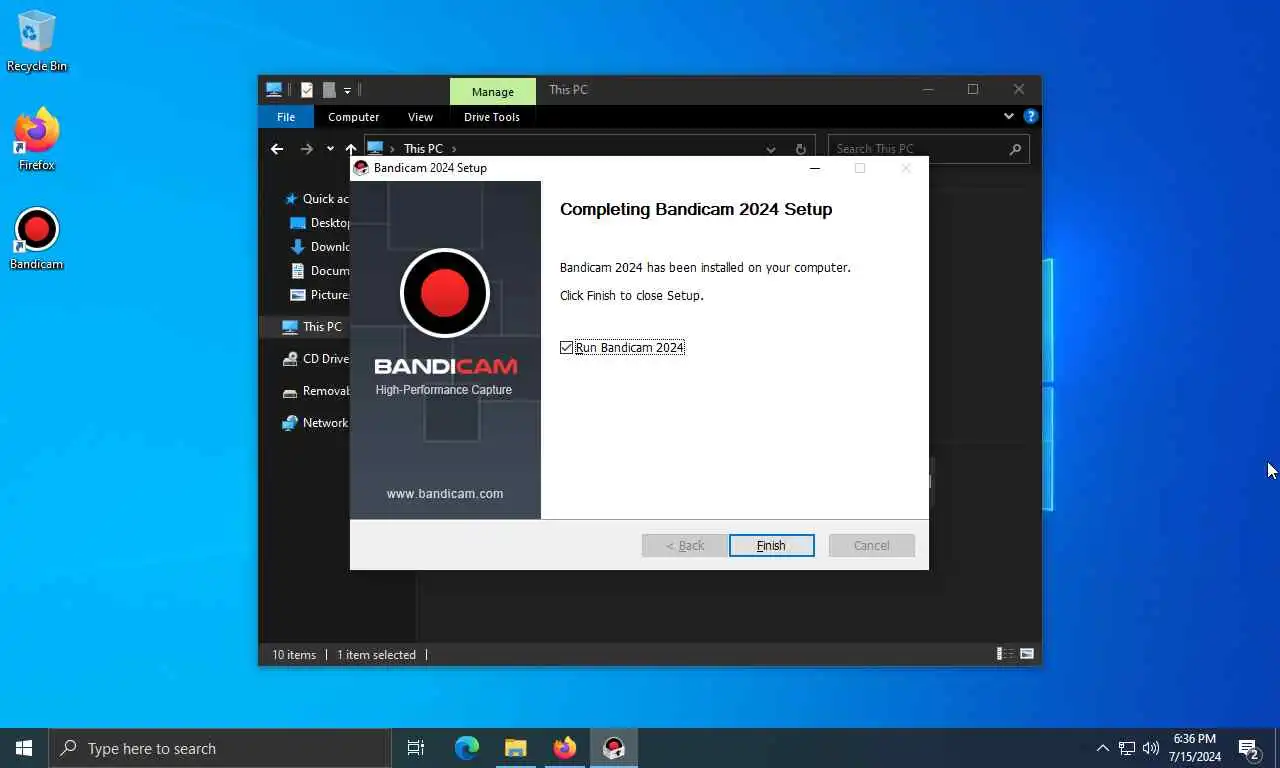Open Desktop folder in navigation pane

319,223
